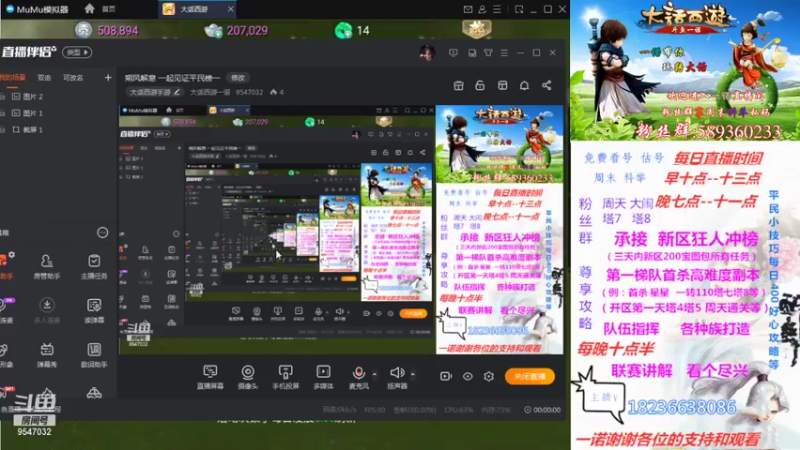
Task: Click the green jade currency 14
Action: tap(352, 31)
